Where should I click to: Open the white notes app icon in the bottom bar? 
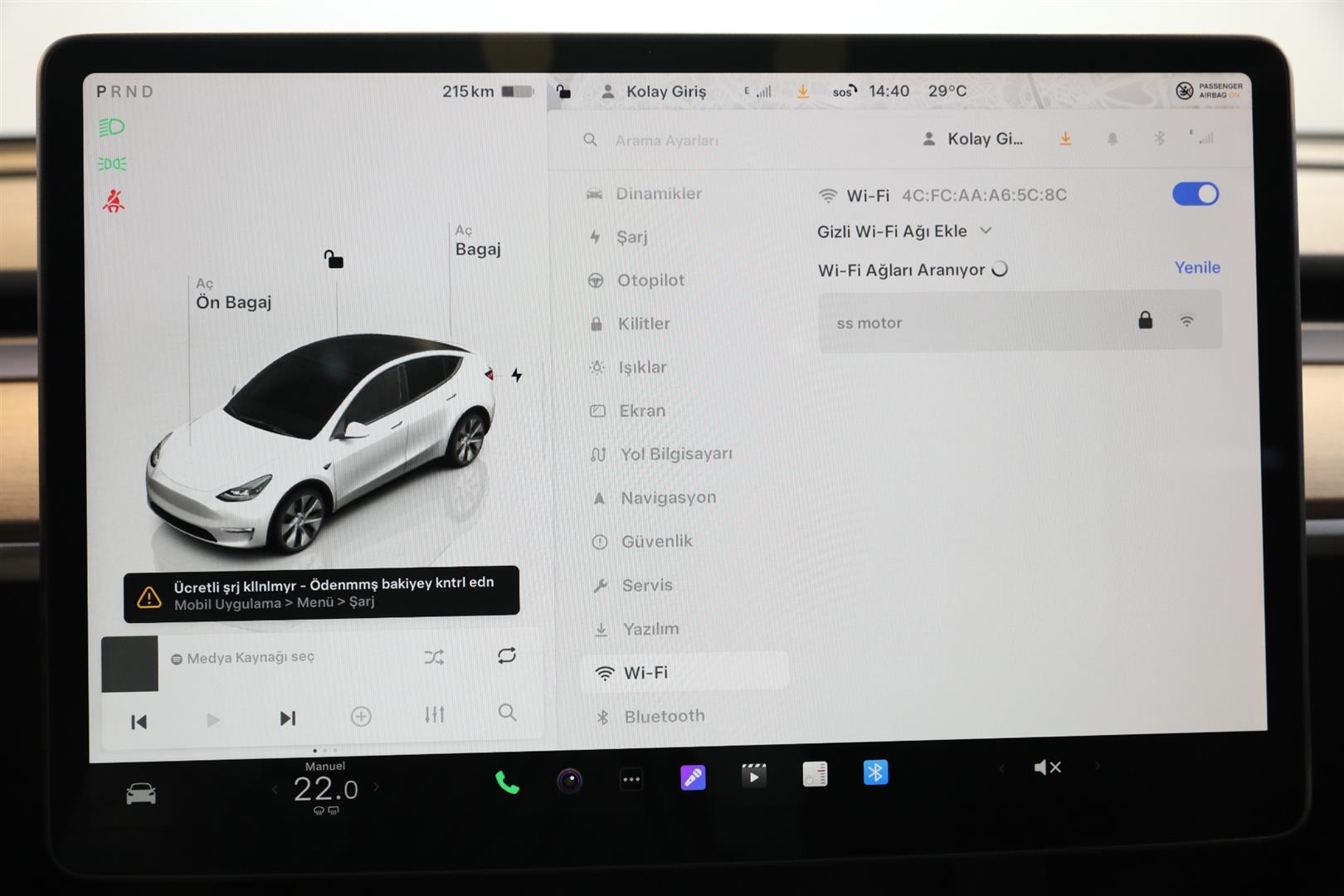coord(815,774)
